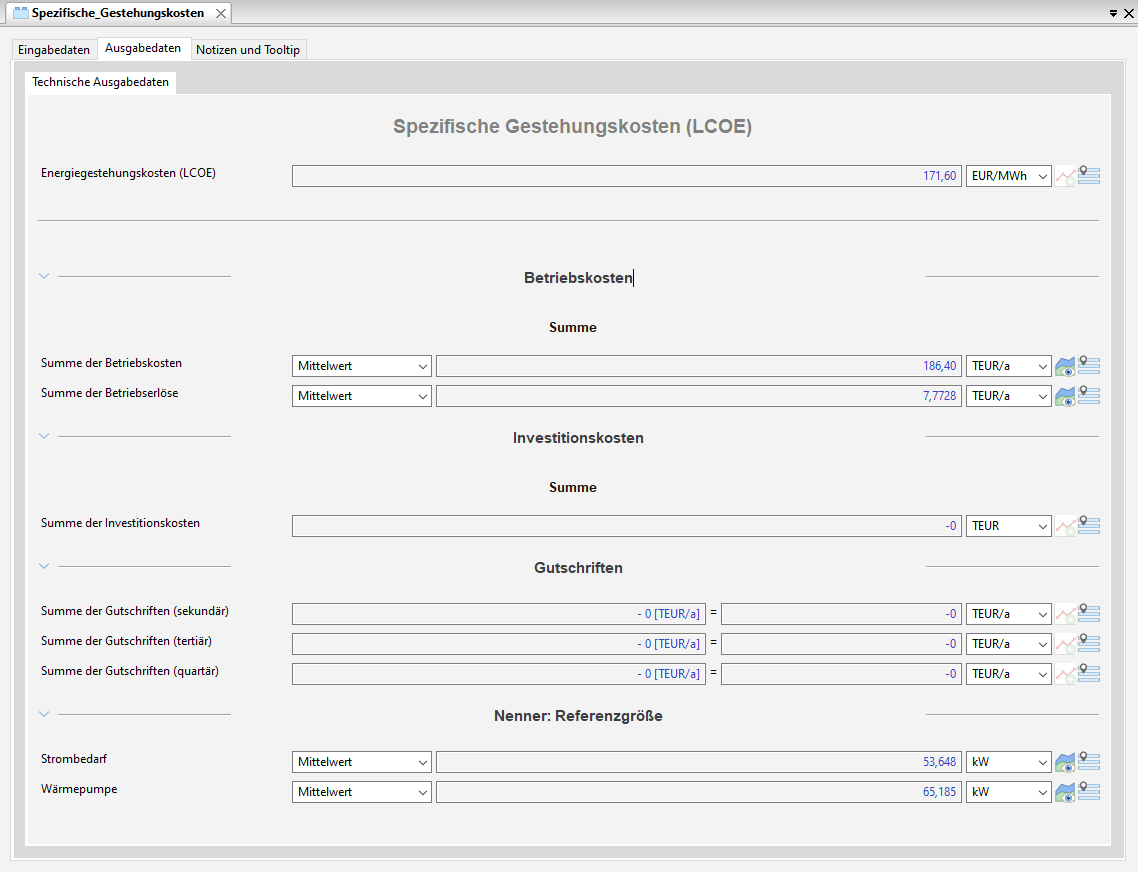This screenshot has width=1138, height=872.
Task: Click the Wärmepumpe value field showing 65,185
Action: pos(699,791)
